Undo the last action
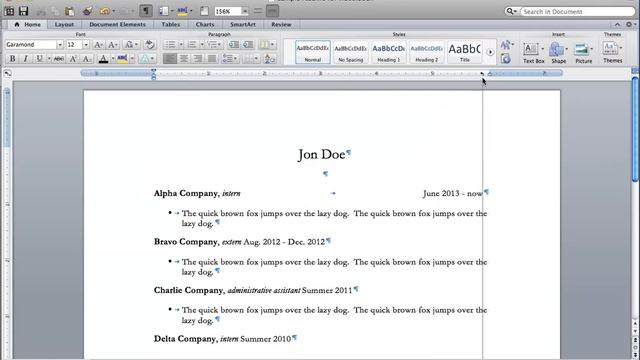The width and height of the screenshot is (640, 360). point(105,11)
